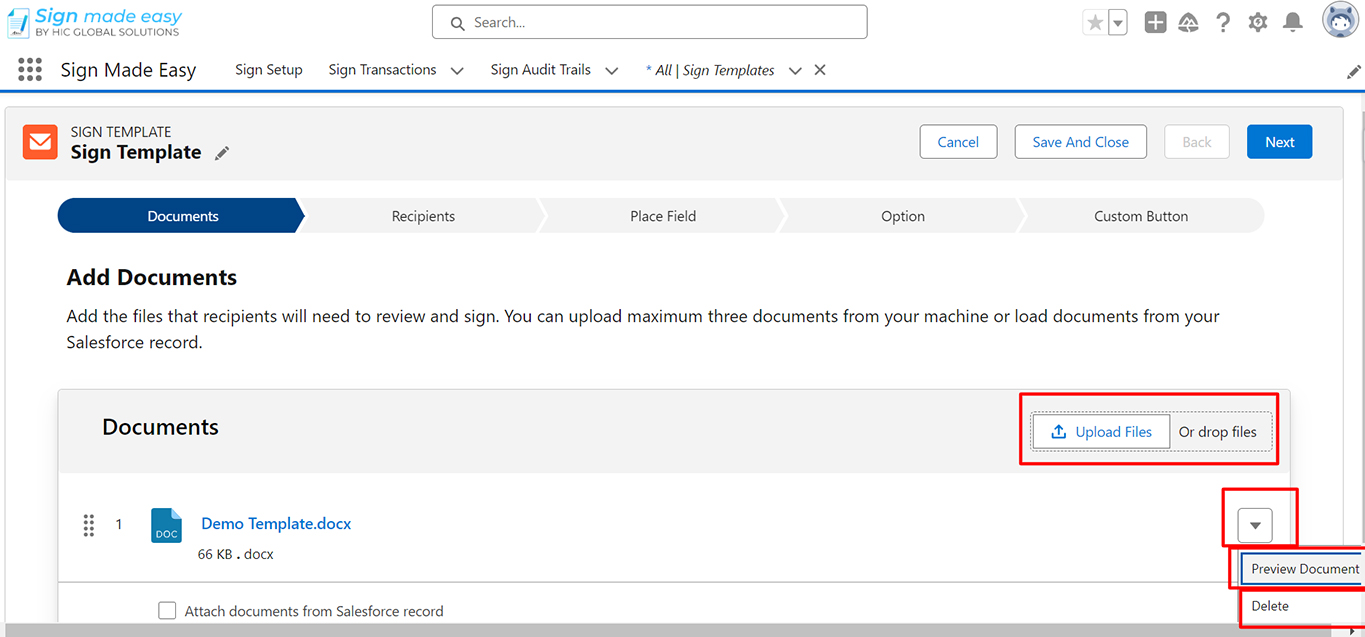
Task: Click in the global Search field
Action: click(649, 22)
